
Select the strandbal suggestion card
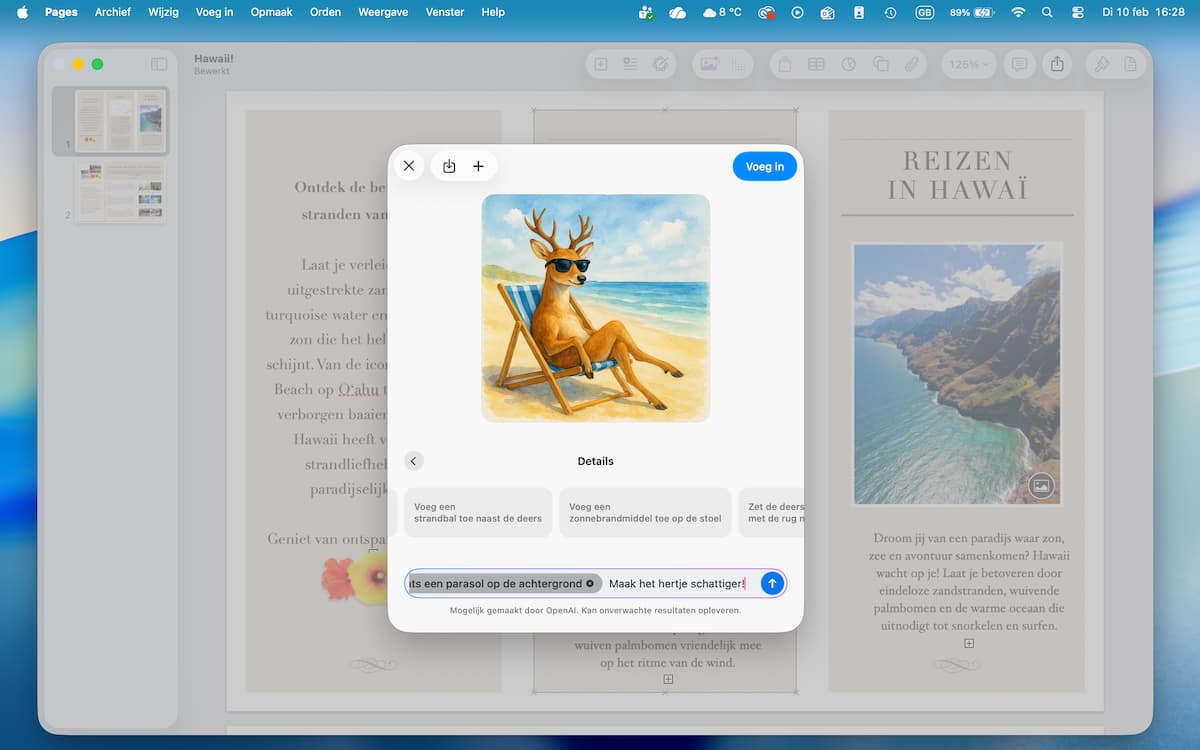[x=478, y=513]
